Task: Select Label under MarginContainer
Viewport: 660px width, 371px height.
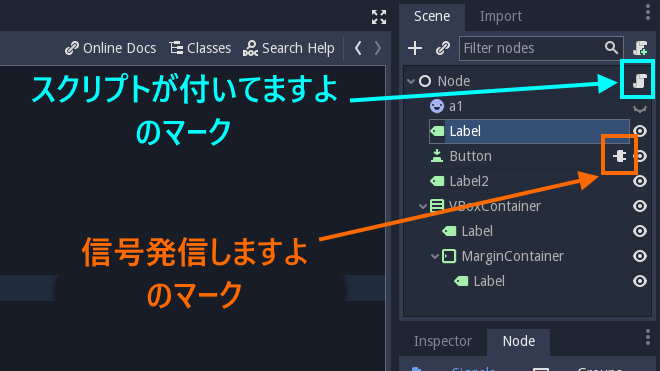Action: tap(489, 281)
